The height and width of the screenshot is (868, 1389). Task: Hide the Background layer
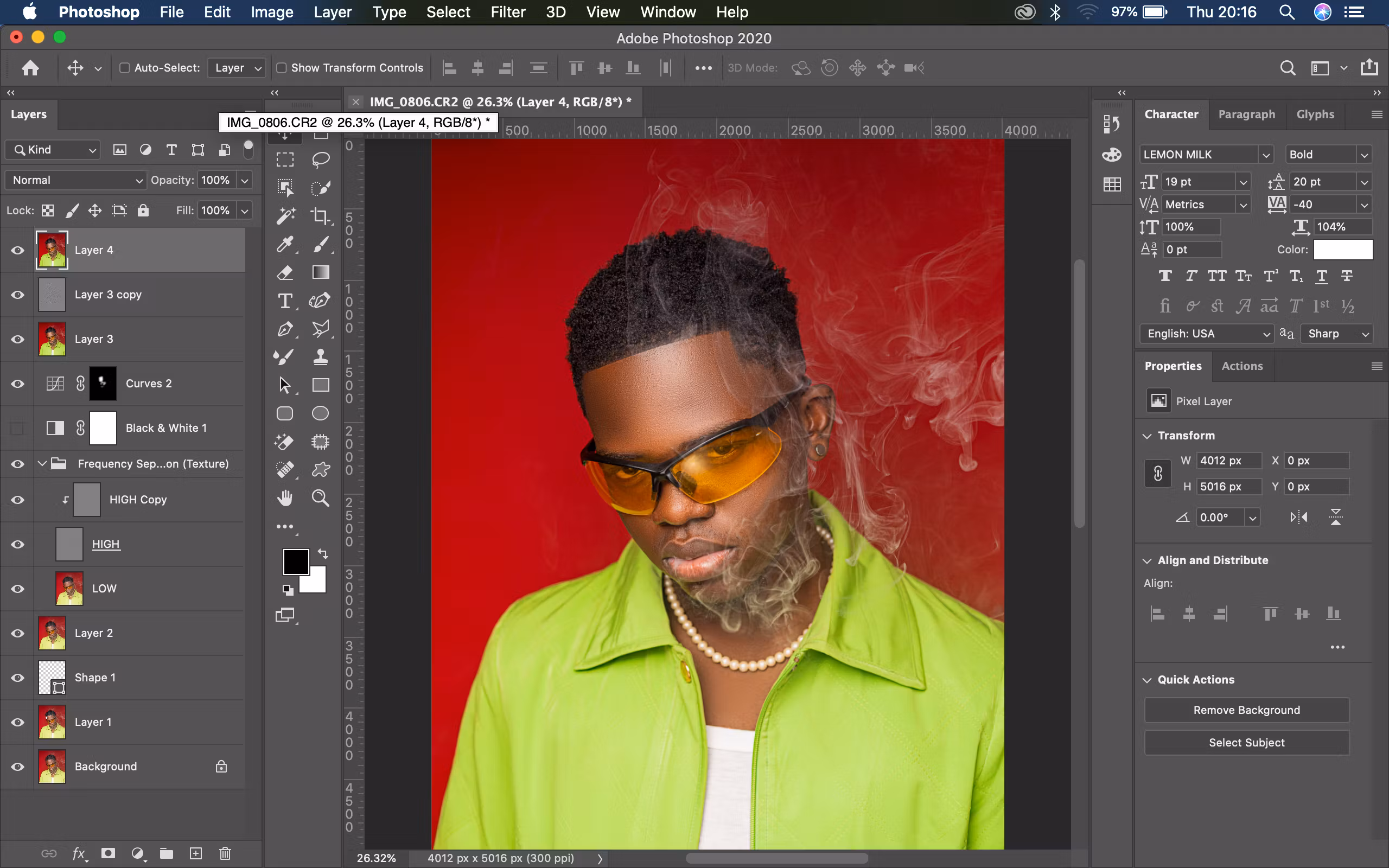(x=18, y=767)
